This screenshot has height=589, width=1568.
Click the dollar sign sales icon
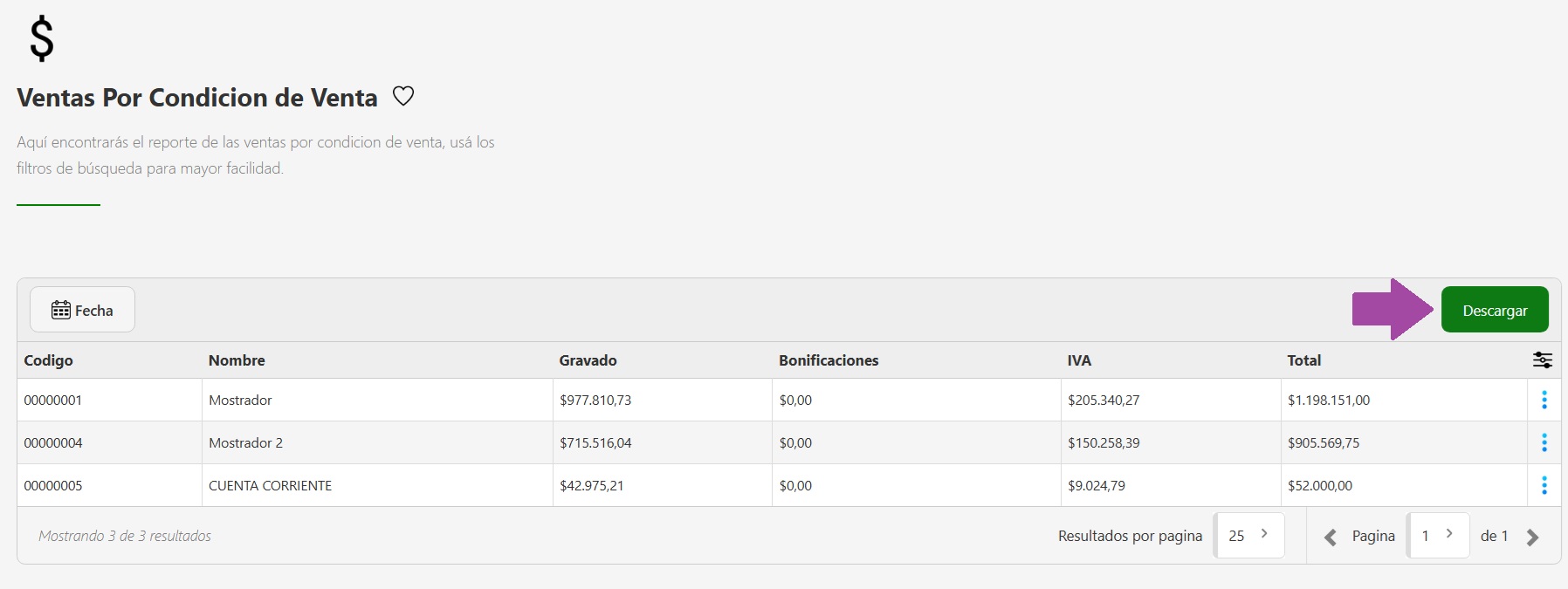click(x=42, y=39)
